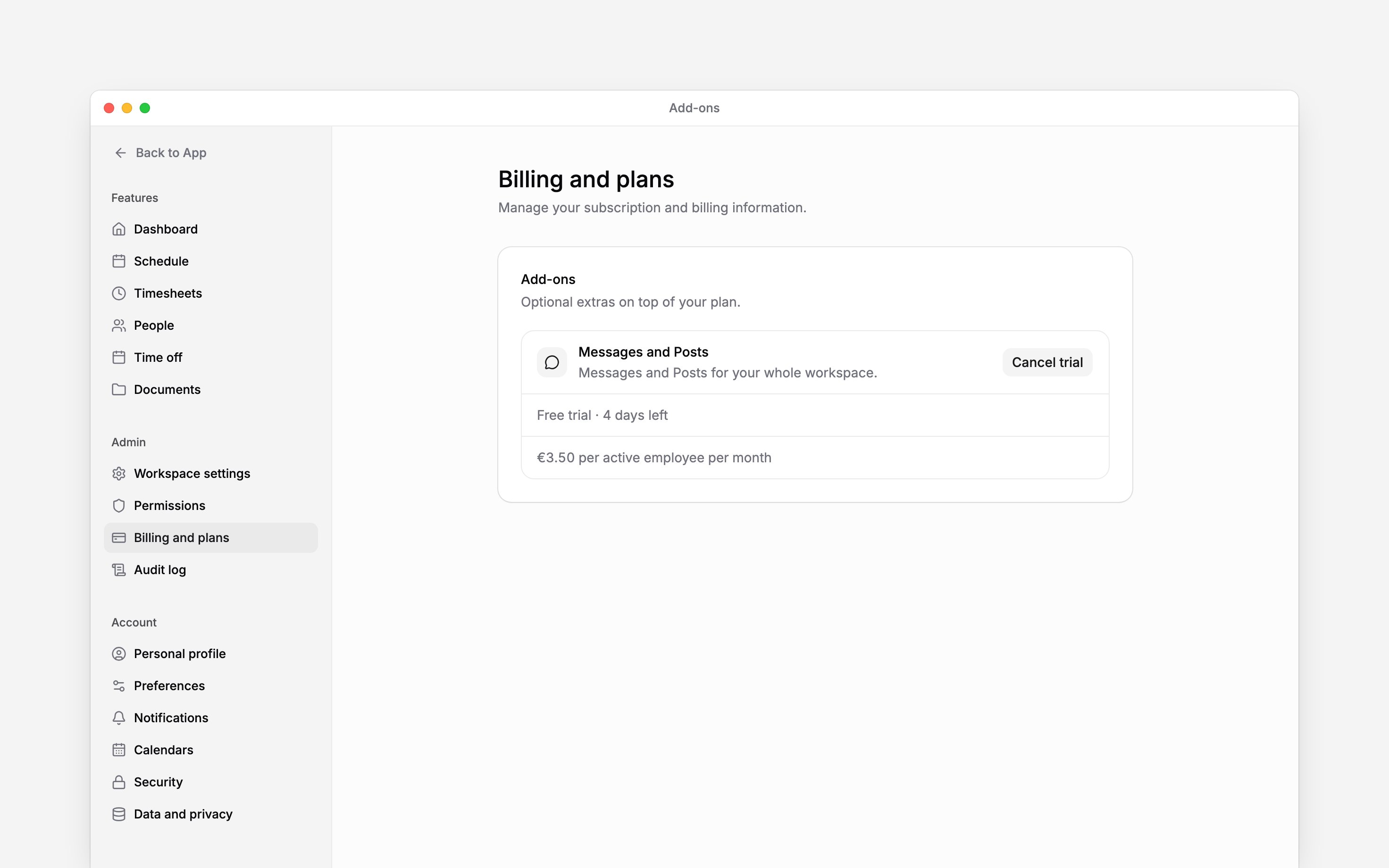Image resolution: width=1389 pixels, height=868 pixels.
Task: Open the Dashboard menu item
Action: click(x=210, y=229)
